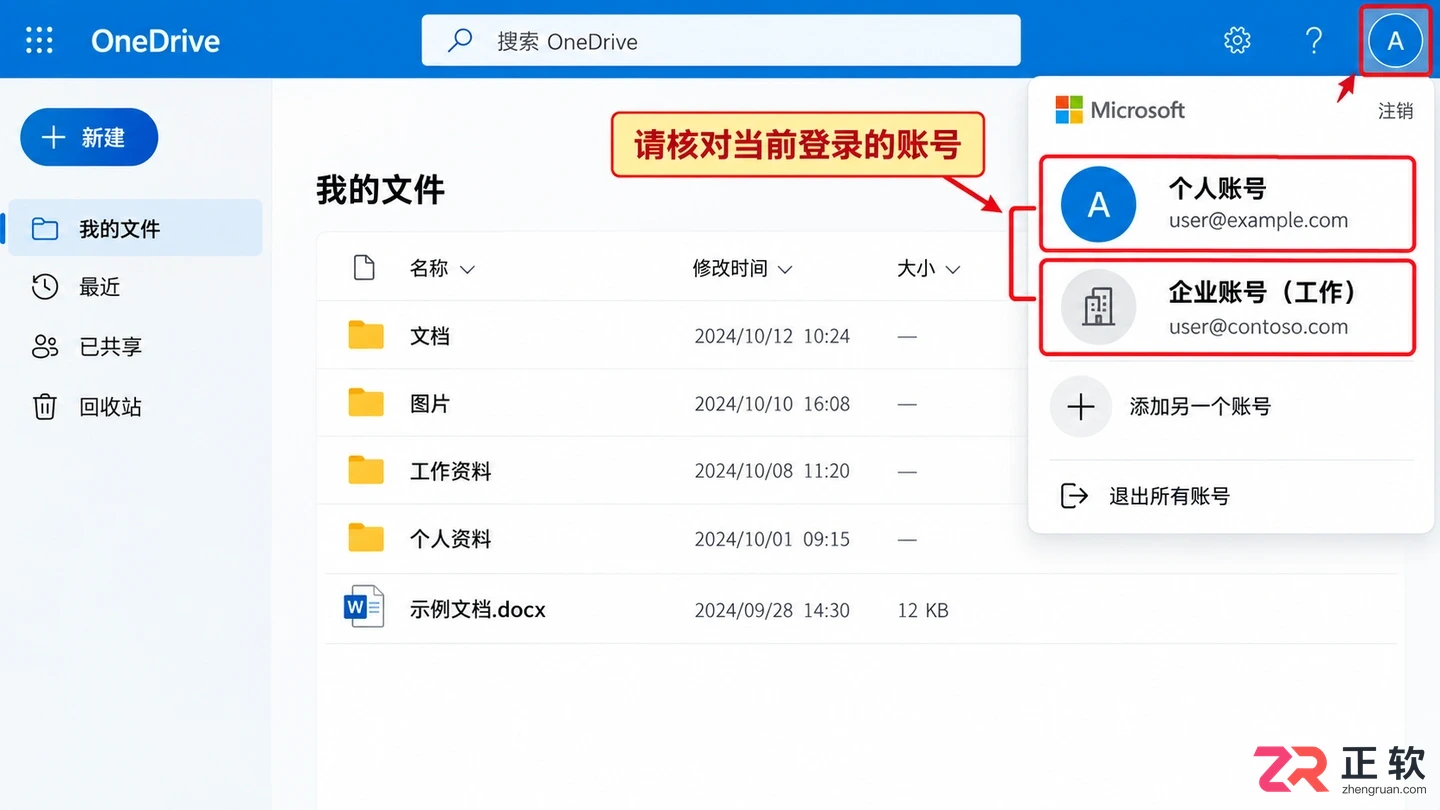Image resolution: width=1440 pixels, height=810 pixels.
Task: Open the 图片 folder name
Action: tap(430, 404)
